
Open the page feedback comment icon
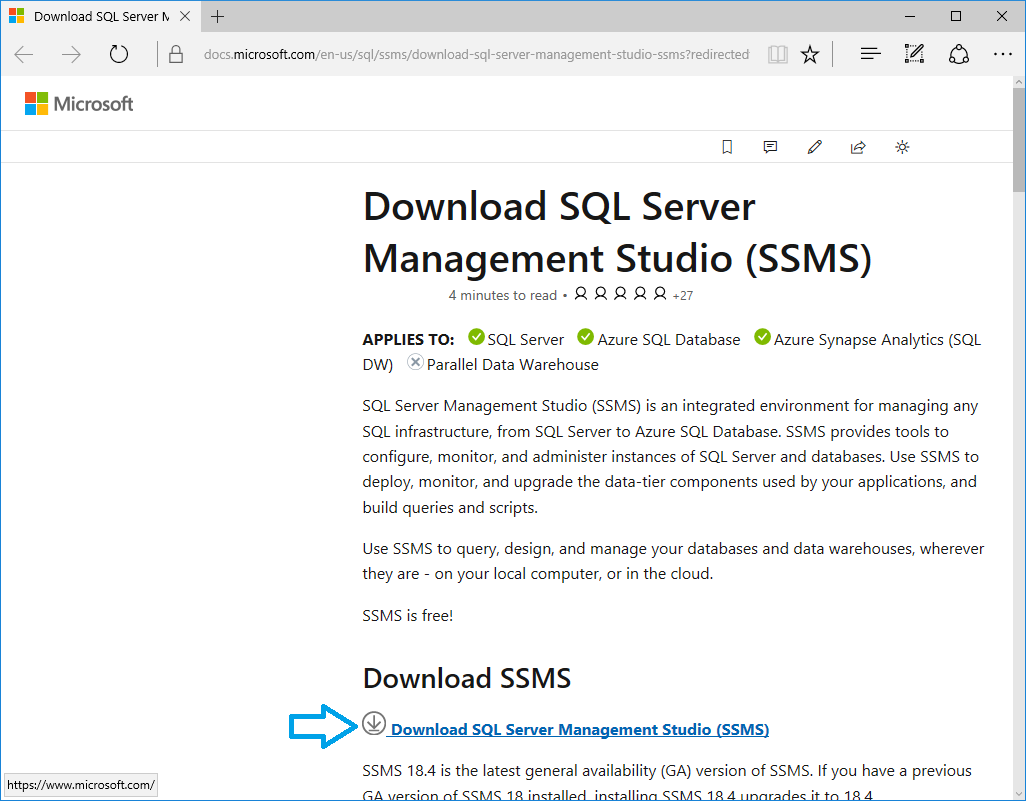[x=770, y=147]
